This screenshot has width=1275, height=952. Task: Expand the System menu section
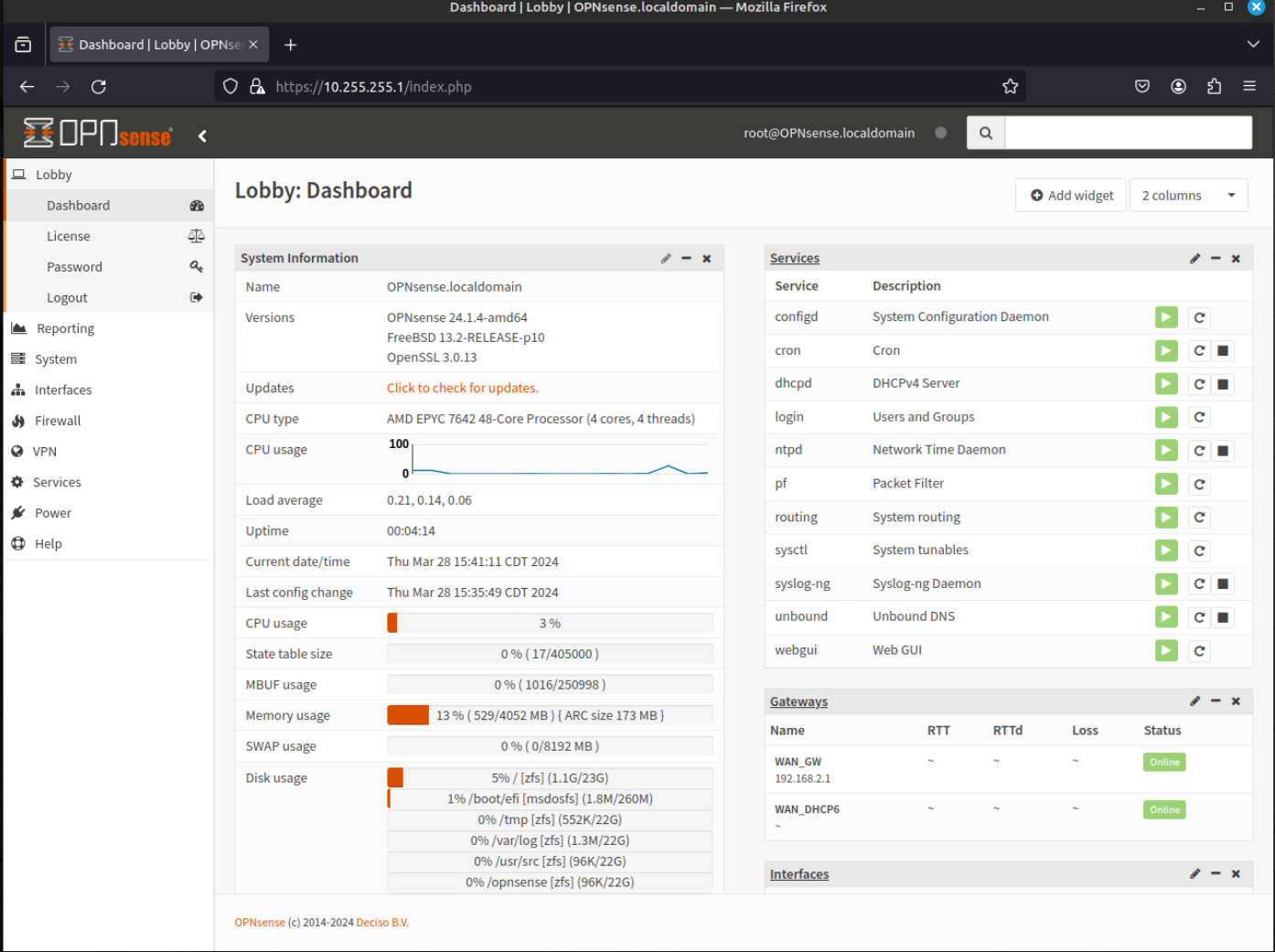(x=108, y=359)
